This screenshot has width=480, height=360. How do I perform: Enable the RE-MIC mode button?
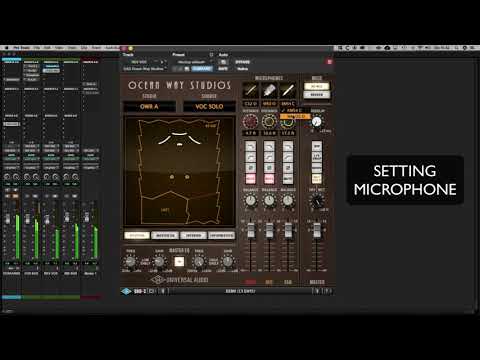(x=316, y=86)
